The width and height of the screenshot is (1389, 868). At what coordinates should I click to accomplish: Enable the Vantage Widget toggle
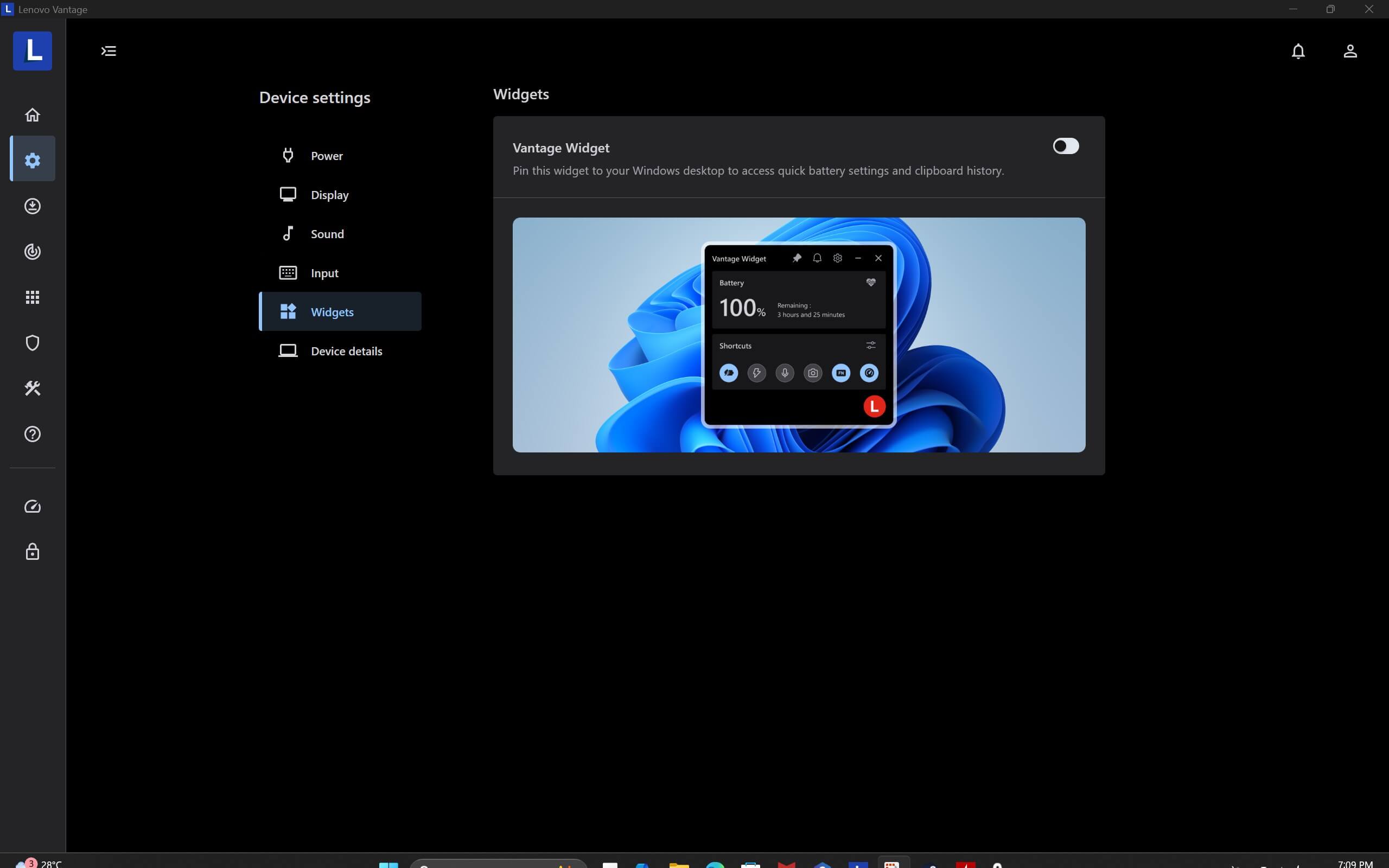pyautogui.click(x=1065, y=146)
